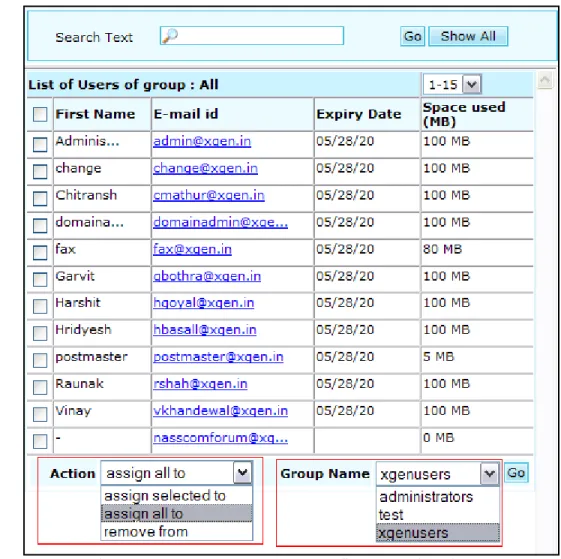Check the box for admin@xgen.in row
561x559 pixels.
[40, 145]
